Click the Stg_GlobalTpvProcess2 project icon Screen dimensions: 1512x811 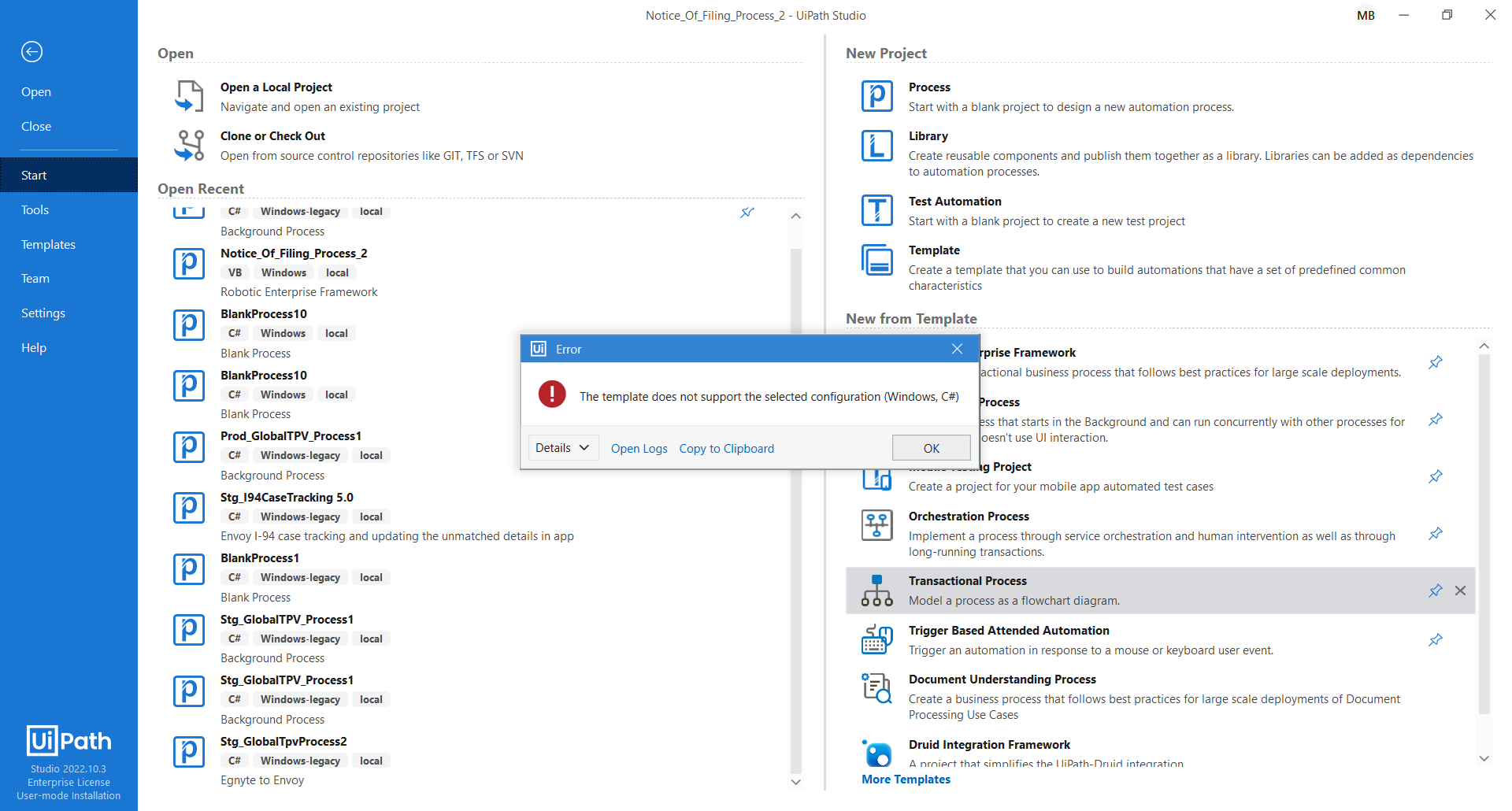tap(189, 752)
